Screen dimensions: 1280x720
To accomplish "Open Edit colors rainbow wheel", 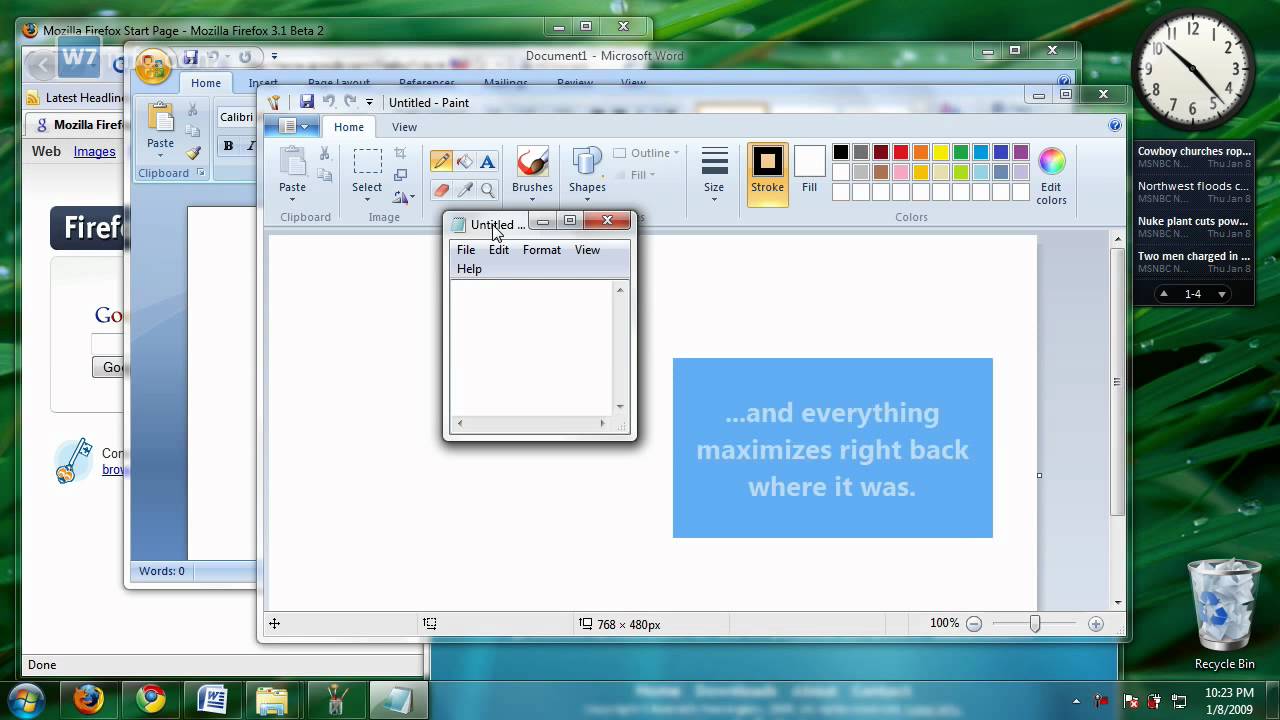I will (1052, 161).
